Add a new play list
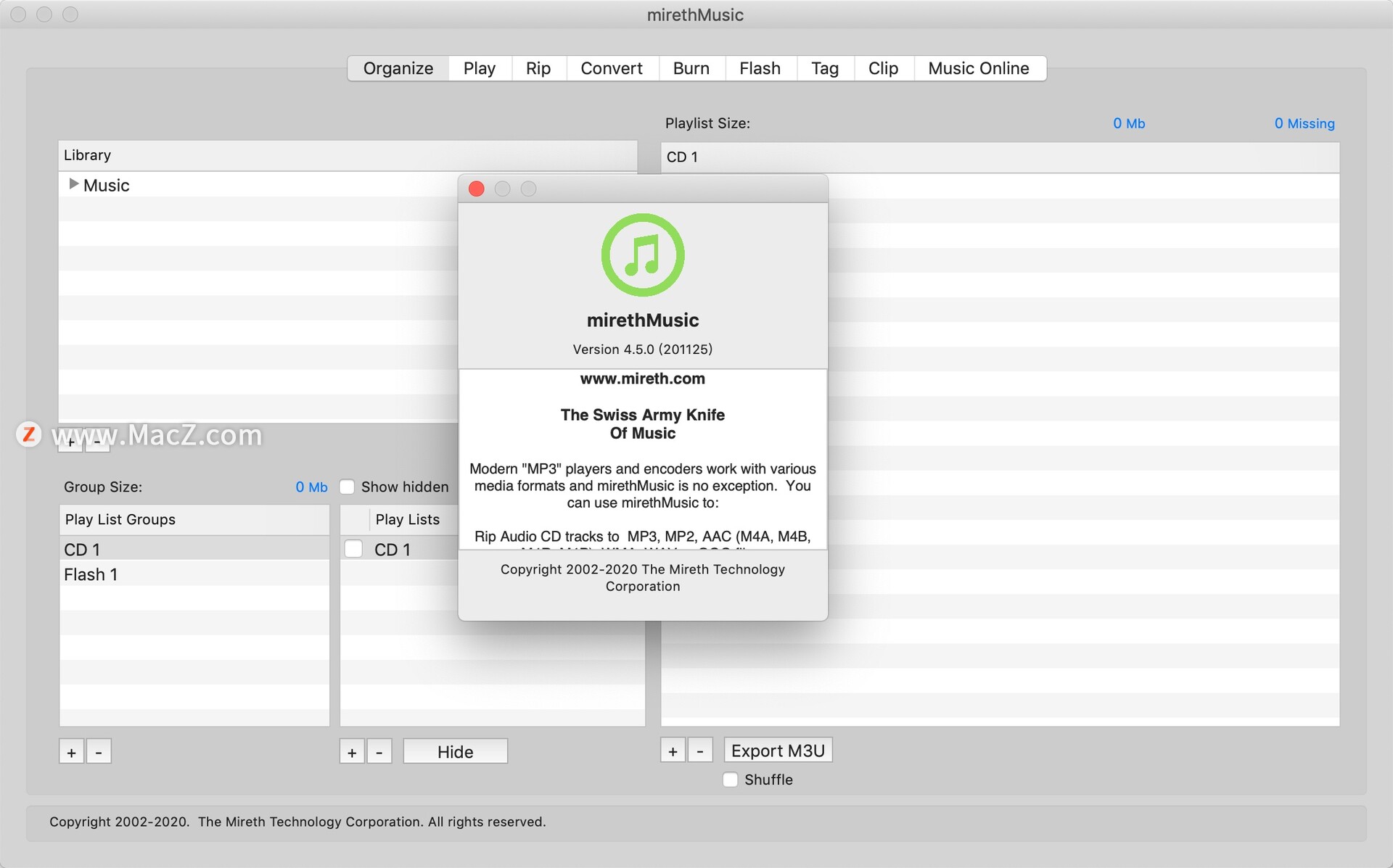This screenshot has width=1393, height=868. (x=352, y=752)
